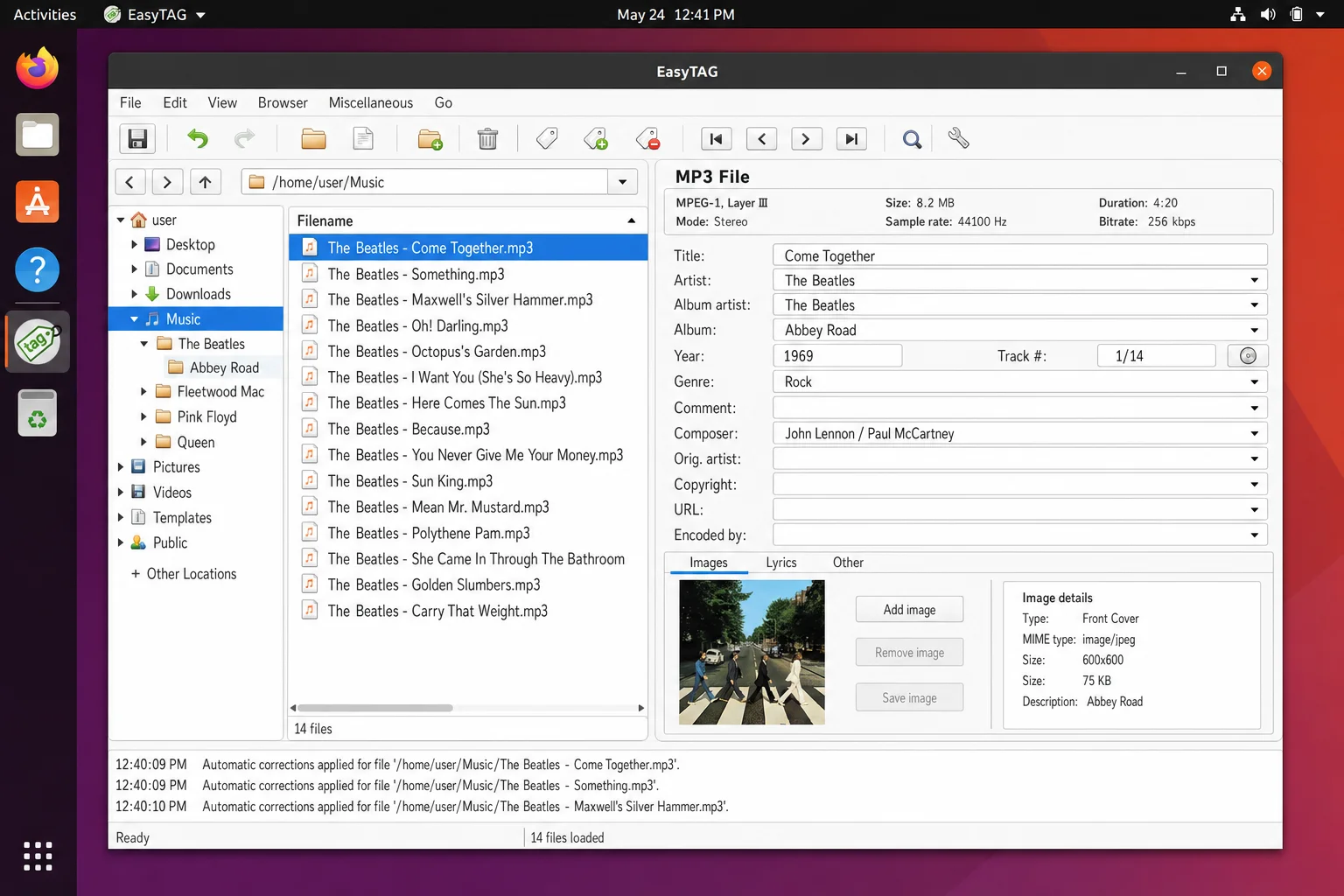1344x896 pixels.
Task: Jump to last file in list
Action: point(851,139)
